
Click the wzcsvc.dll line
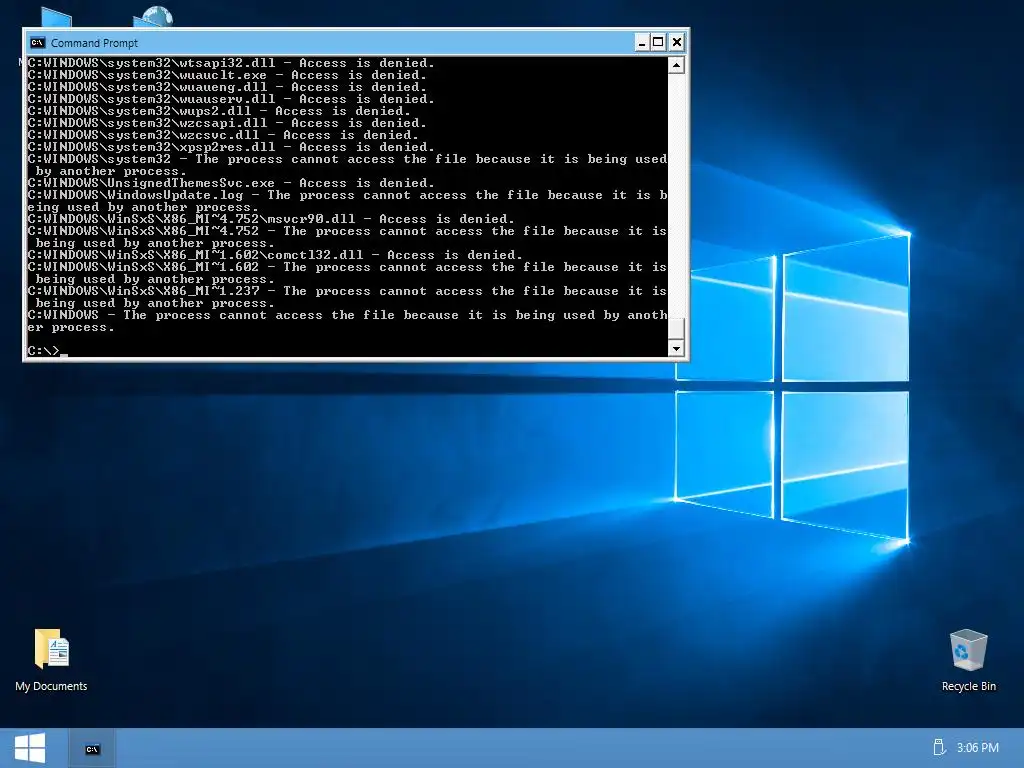click(x=223, y=135)
